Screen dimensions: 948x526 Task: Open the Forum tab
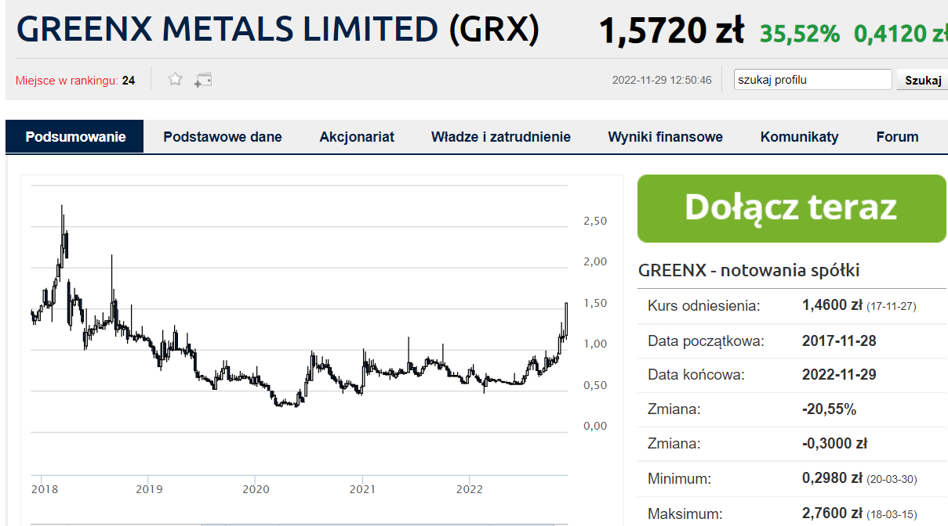(897, 137)
